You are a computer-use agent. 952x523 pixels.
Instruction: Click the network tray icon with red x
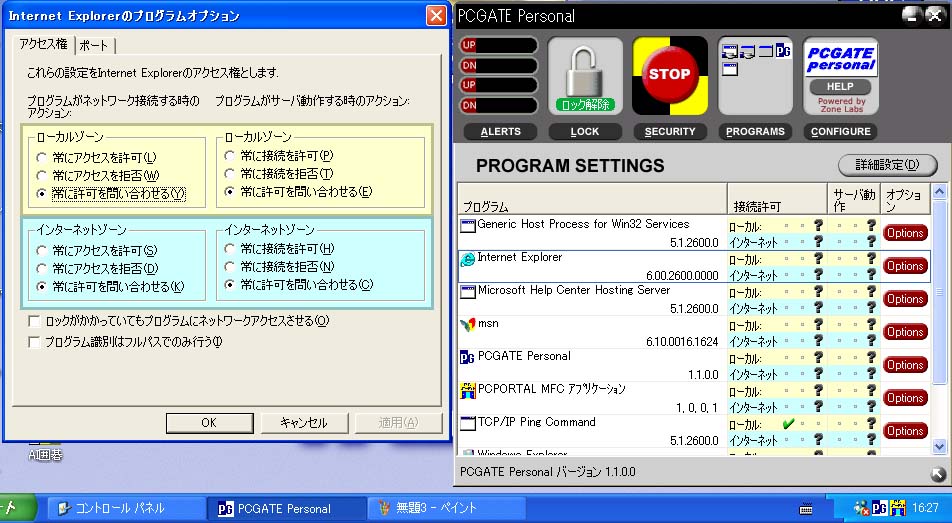click(x=861, y=508)
